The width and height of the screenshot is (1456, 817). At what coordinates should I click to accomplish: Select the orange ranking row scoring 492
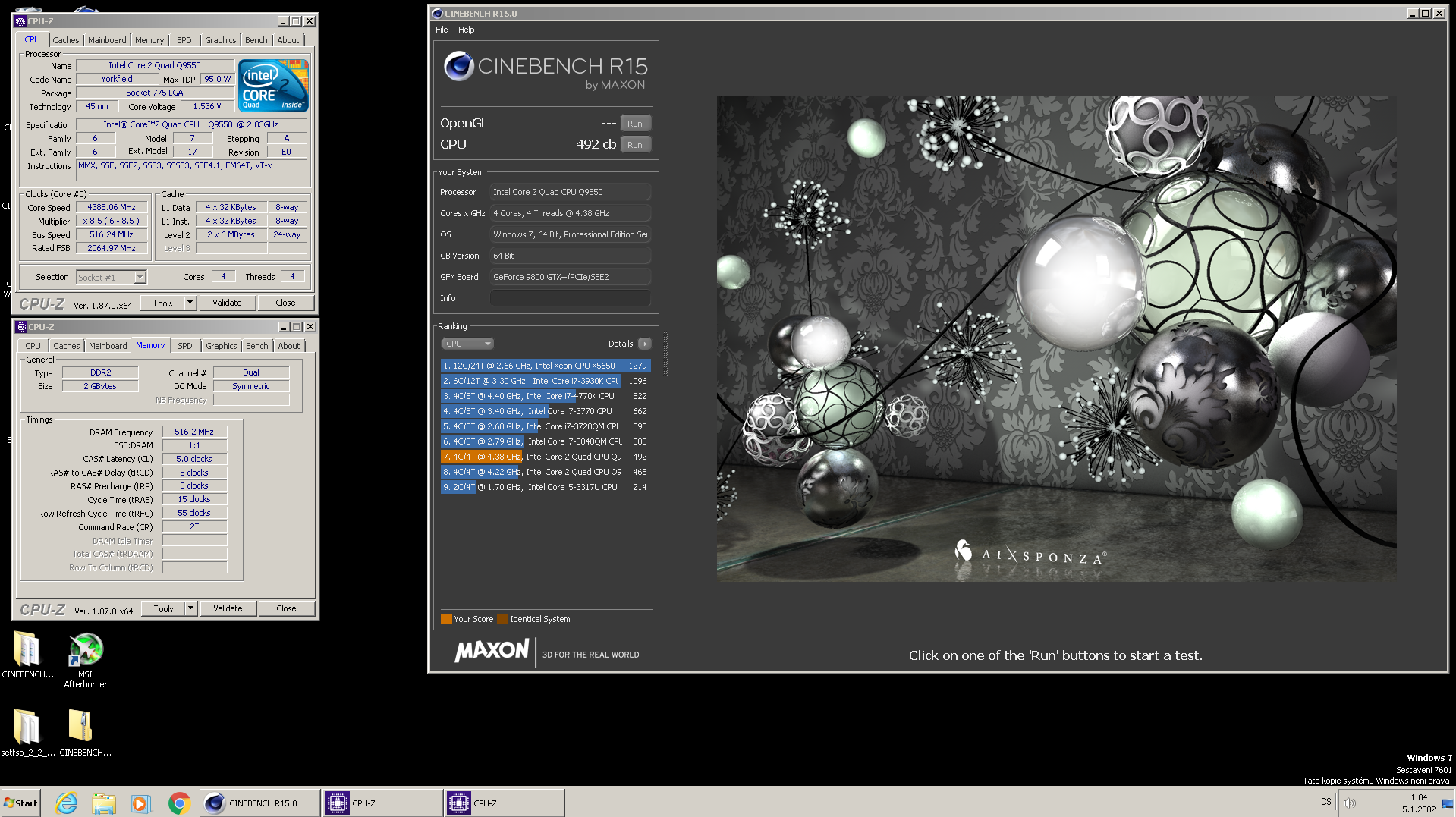point(546,457)
